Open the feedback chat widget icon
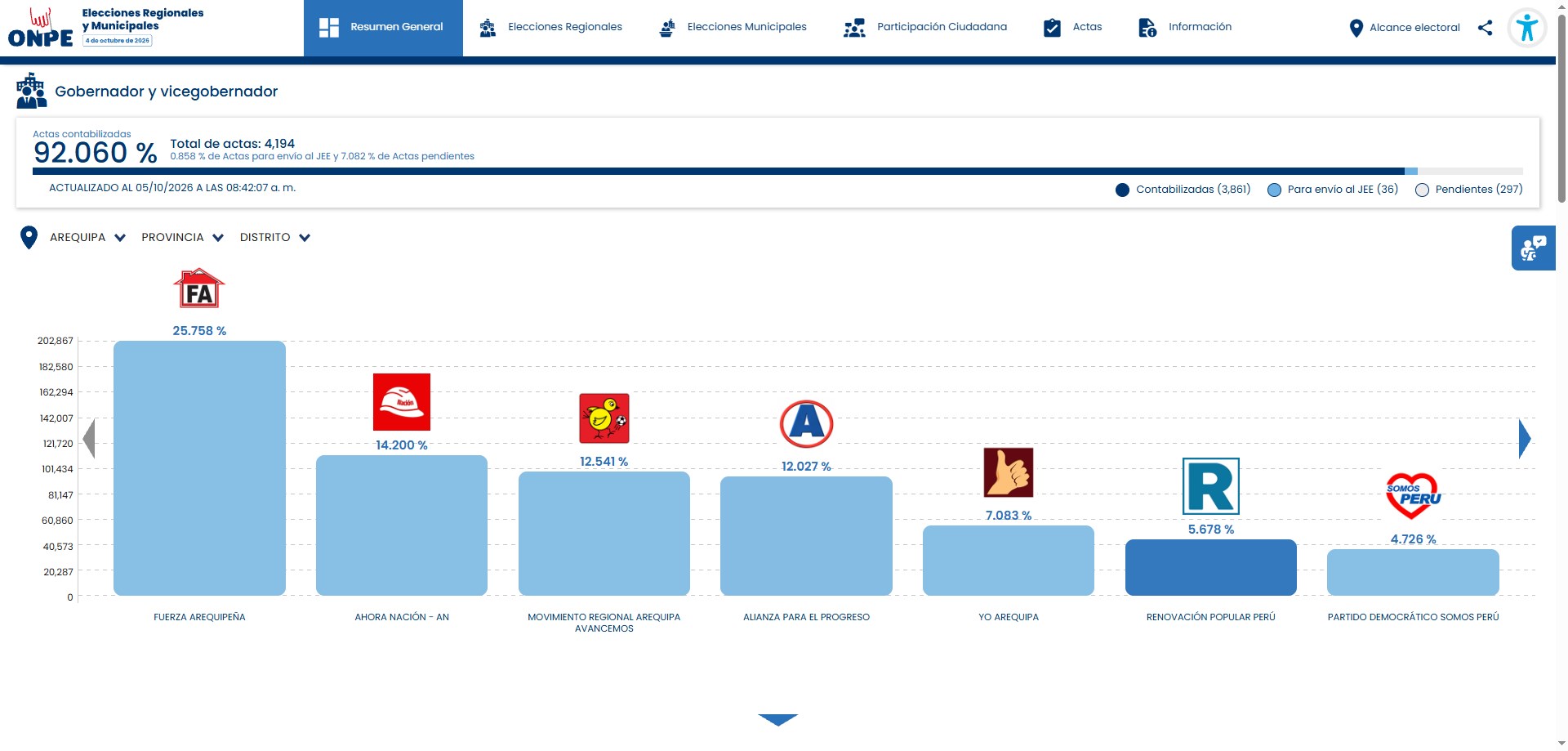 [1533, 248]
